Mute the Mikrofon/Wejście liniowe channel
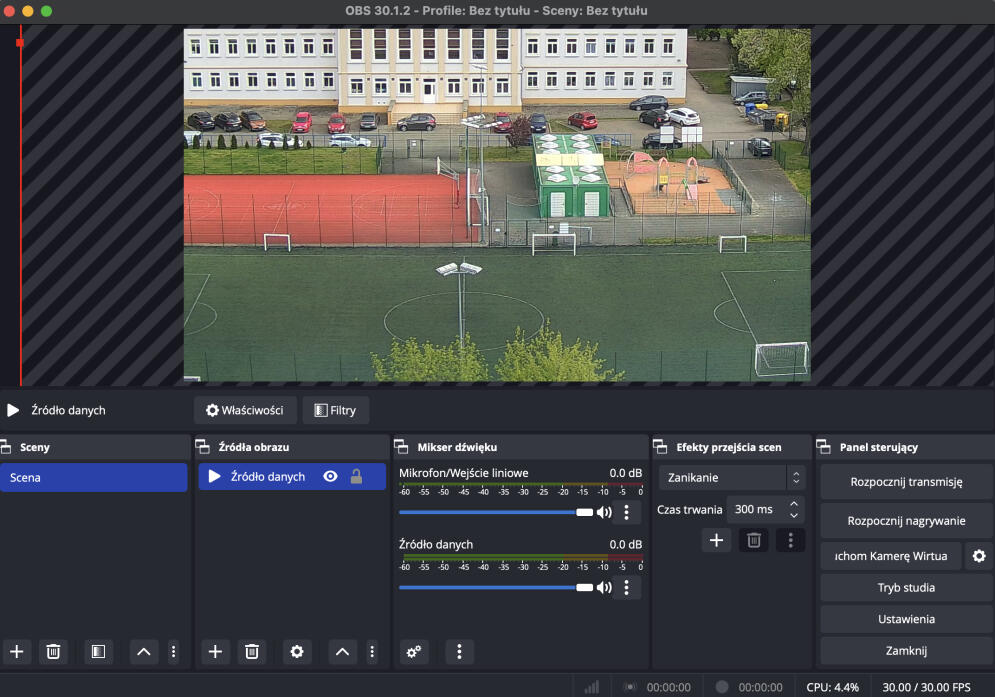This screenshot has width=995, height=697. pyautogui.click(x=604, y=513)
